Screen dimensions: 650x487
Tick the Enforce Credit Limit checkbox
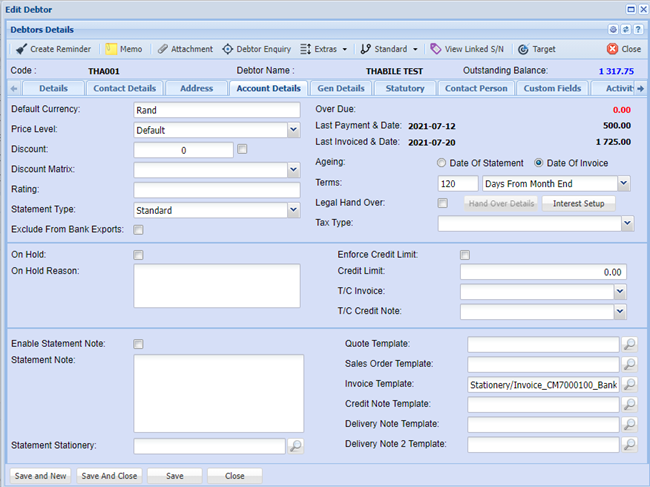point(465,255)
